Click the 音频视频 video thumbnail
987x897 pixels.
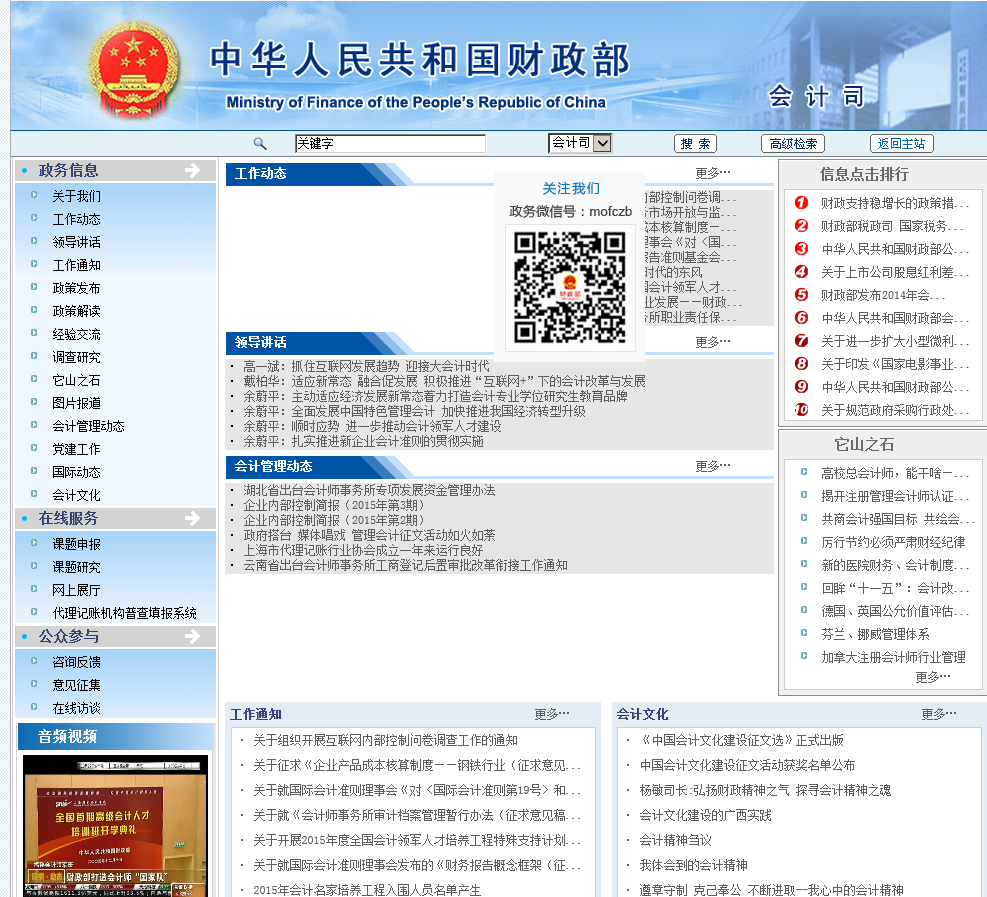coord(115,825)
